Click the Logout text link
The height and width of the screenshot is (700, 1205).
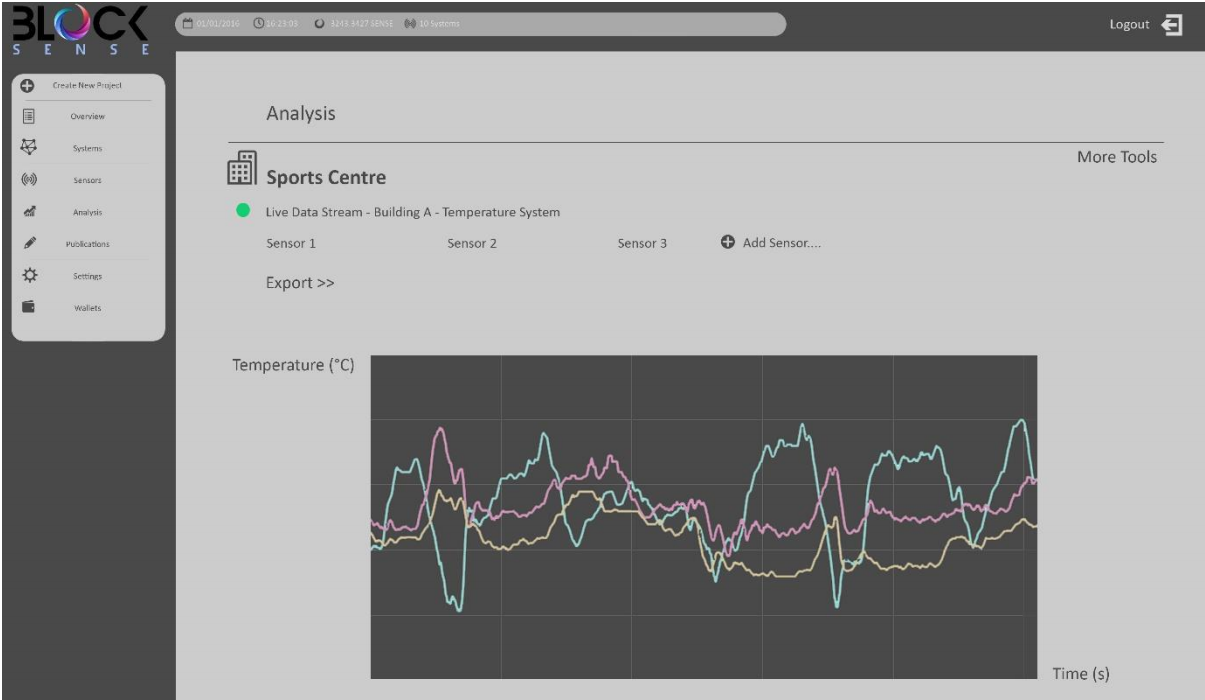point(1129,25)
